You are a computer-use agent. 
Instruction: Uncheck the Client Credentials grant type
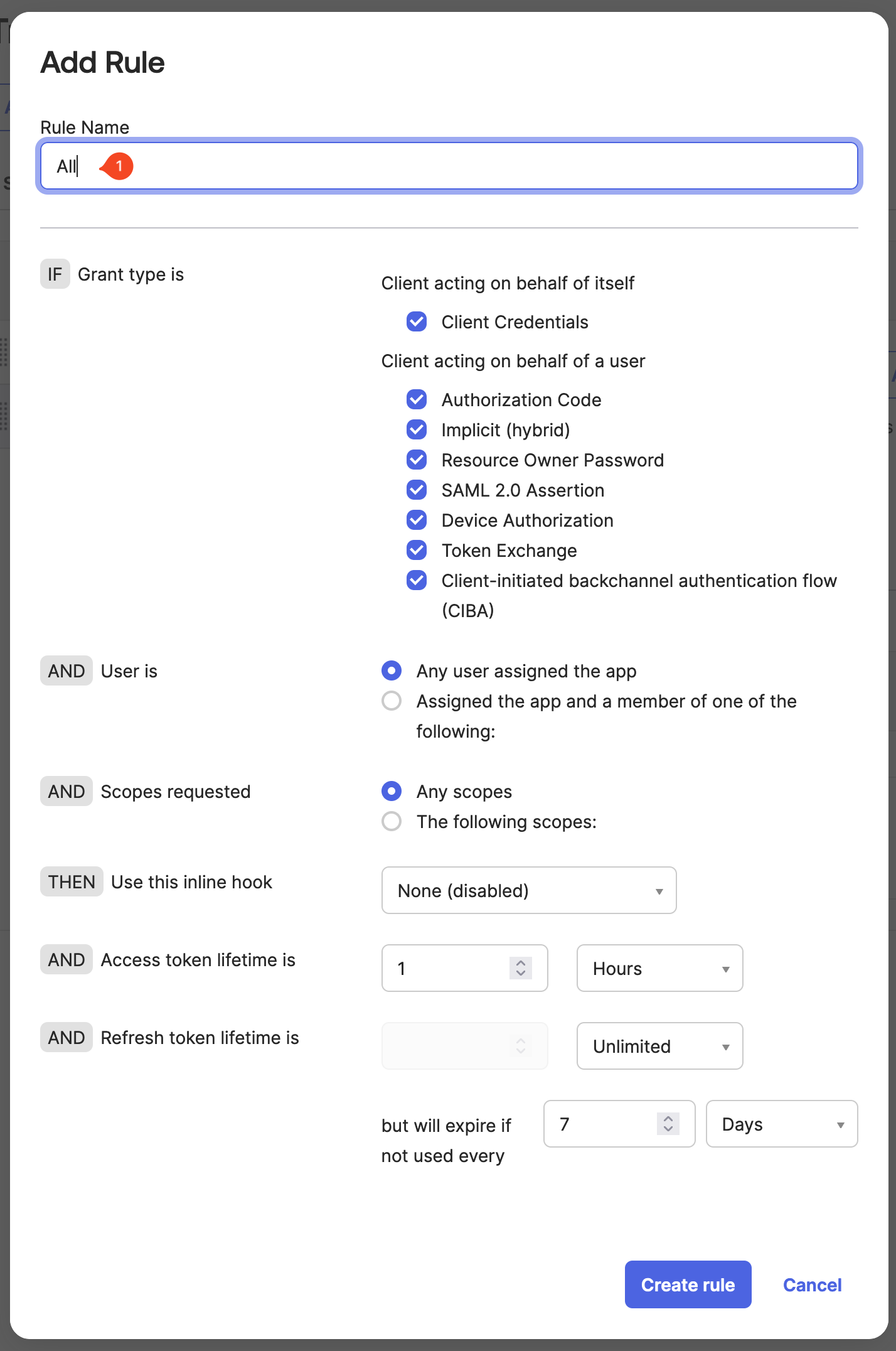(416, 322)
